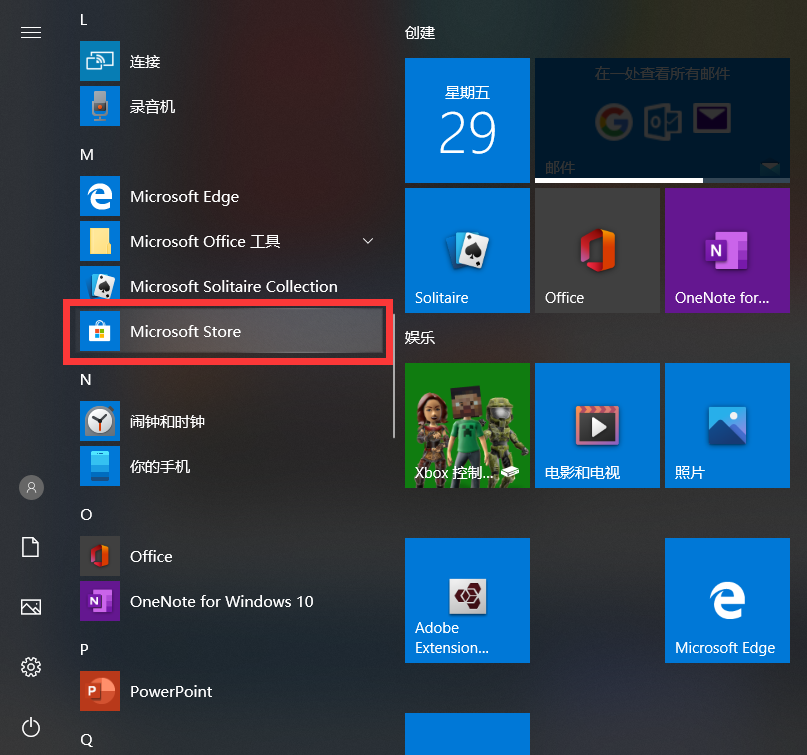Viewport: 807px width, 755px height.
Task: Open the 录音机 voice recorder app
Action: click(229, 106)
